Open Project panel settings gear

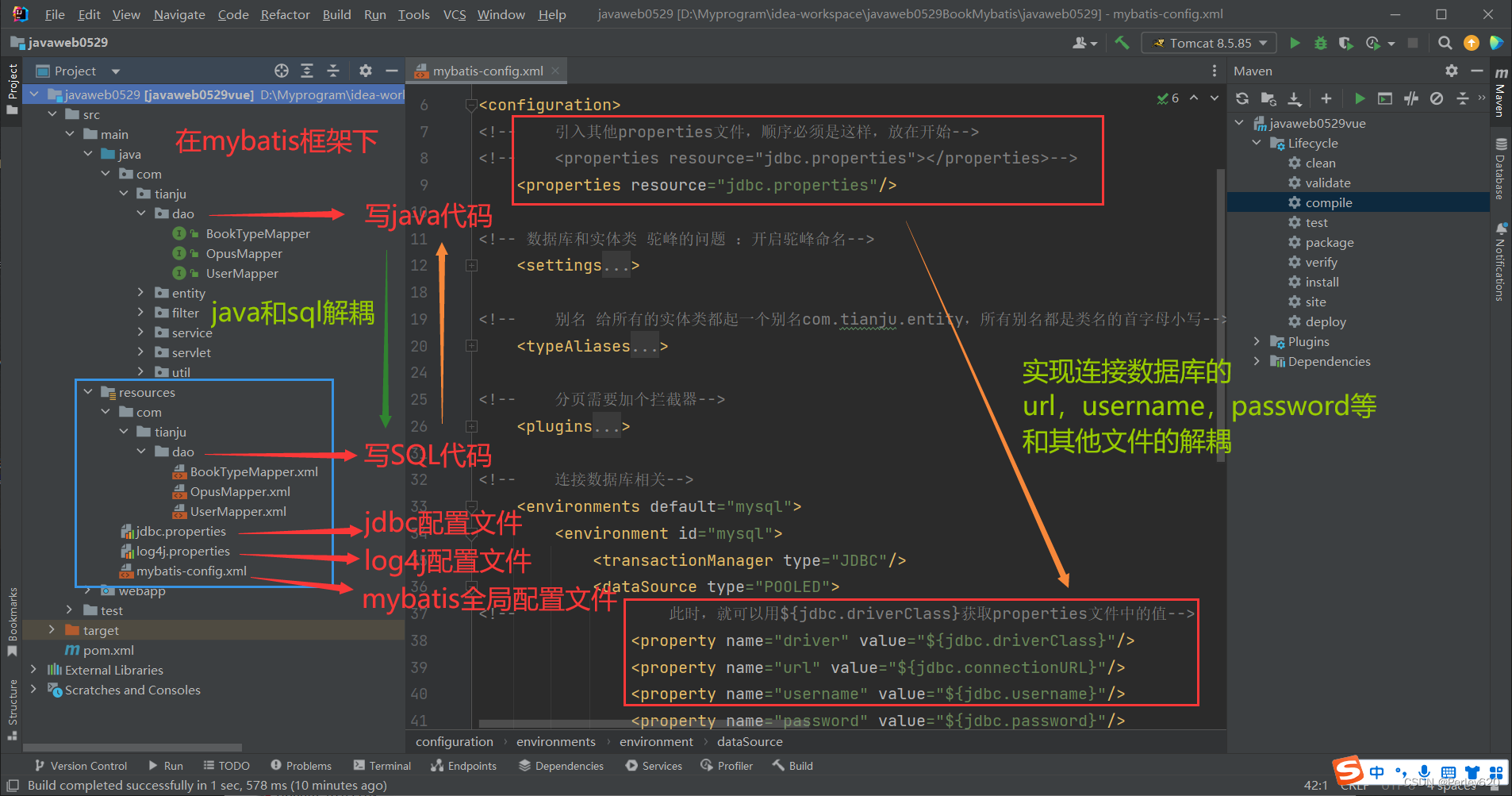tap(365, 71)
